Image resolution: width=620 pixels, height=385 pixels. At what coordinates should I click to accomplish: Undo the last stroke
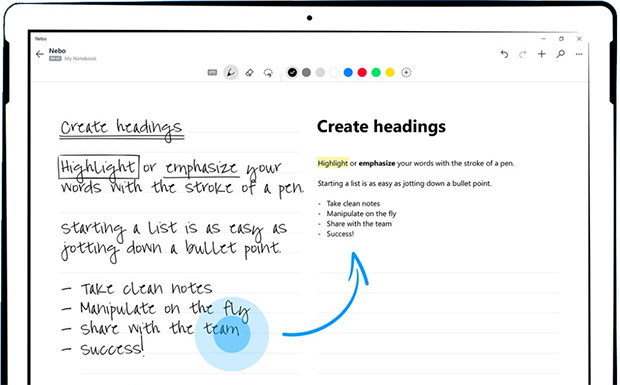click(504, 54)
